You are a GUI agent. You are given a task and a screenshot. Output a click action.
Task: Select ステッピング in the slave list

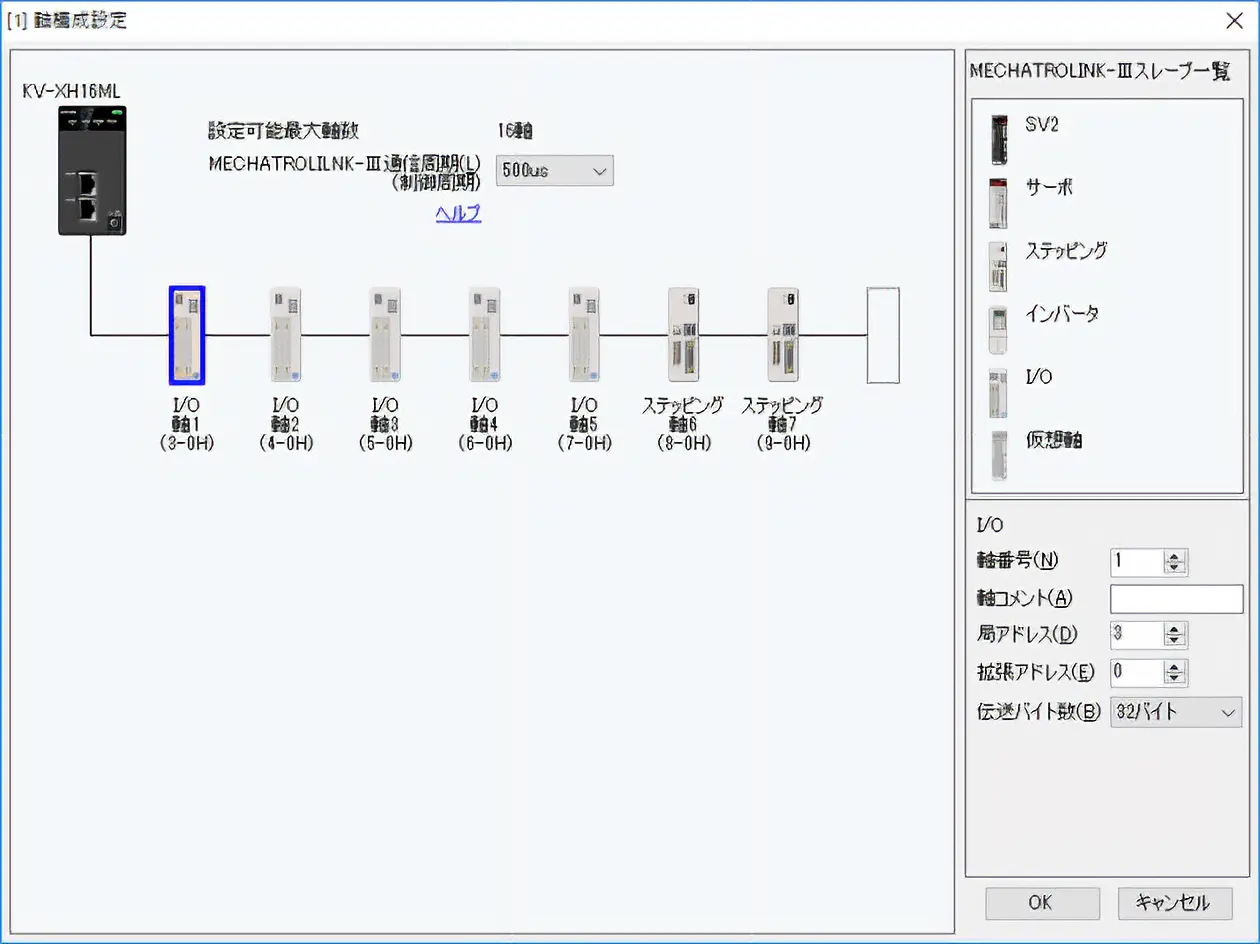click(x=1065, y=251)
